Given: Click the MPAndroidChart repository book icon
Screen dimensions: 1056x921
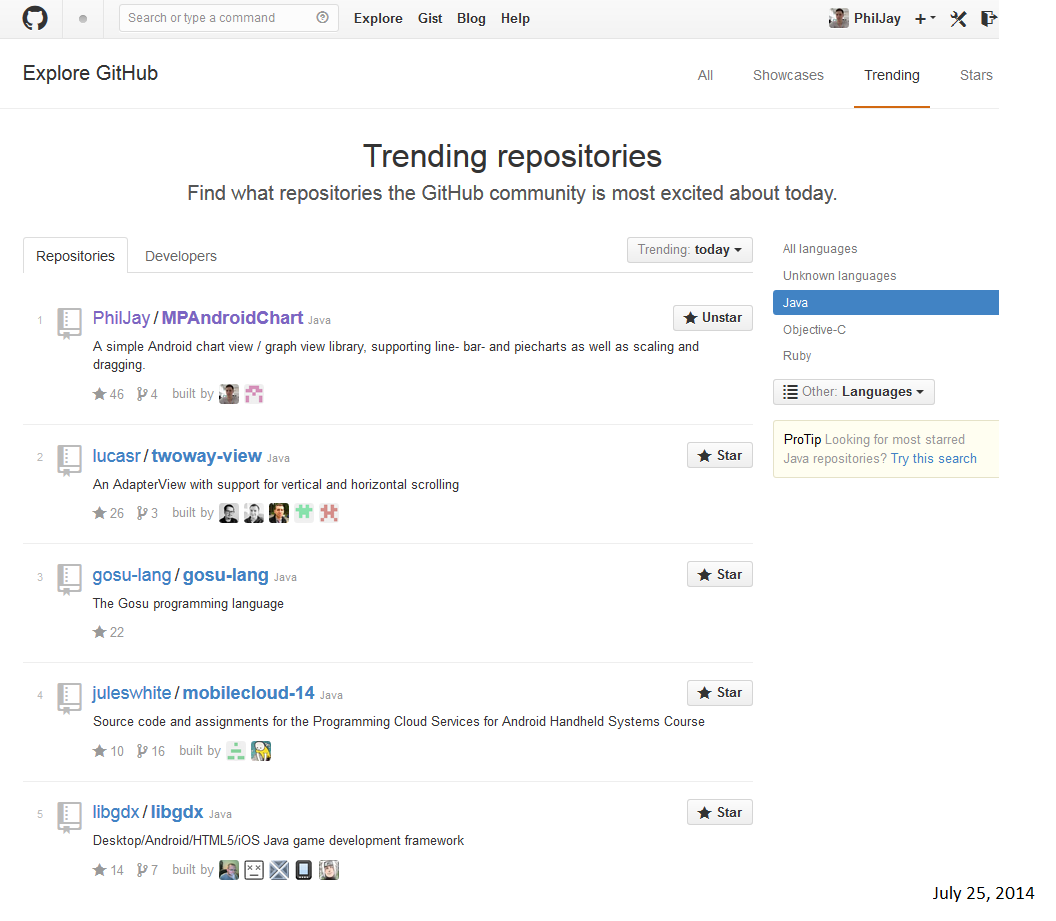Looking at the screenshot, I should (x=69, y=322).
